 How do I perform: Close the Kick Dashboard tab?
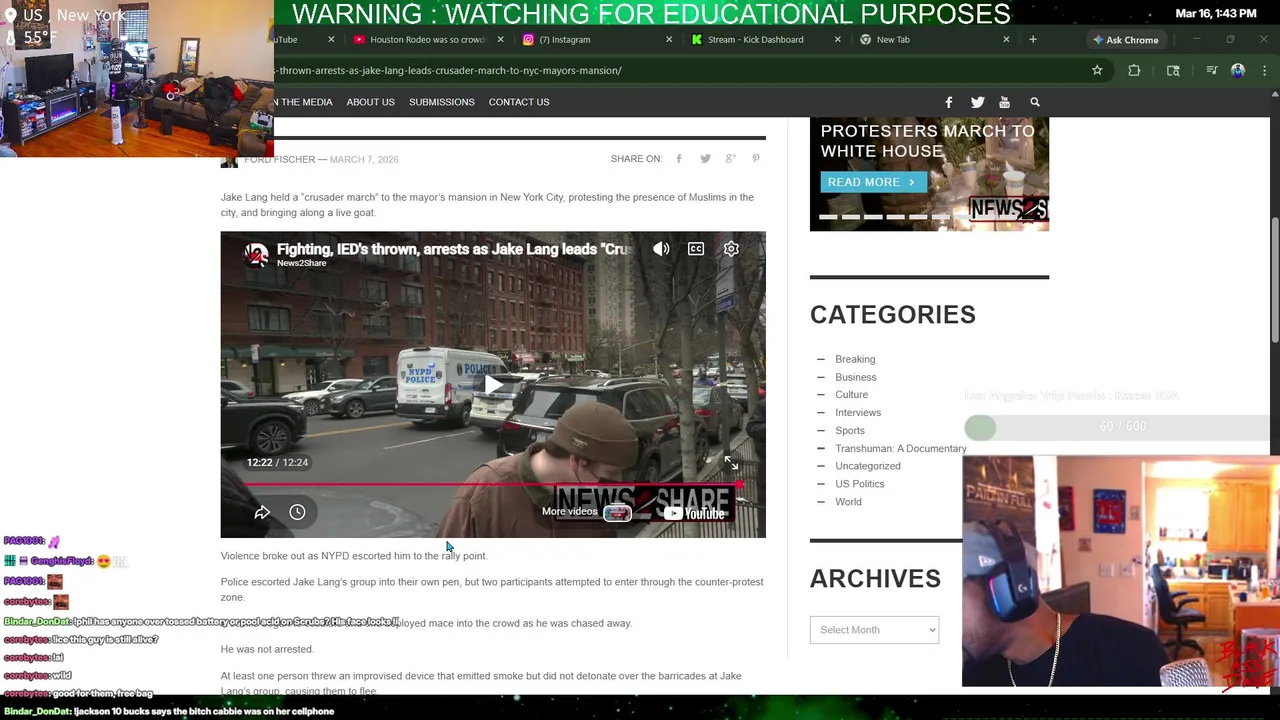coord(838,40)
